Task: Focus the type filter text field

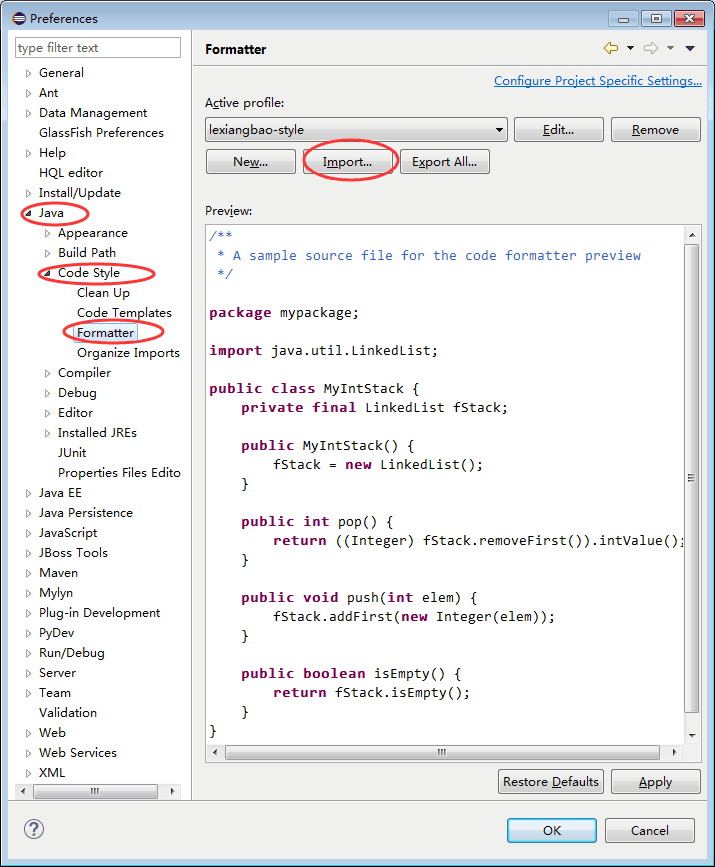Action: tap(98, 48)
